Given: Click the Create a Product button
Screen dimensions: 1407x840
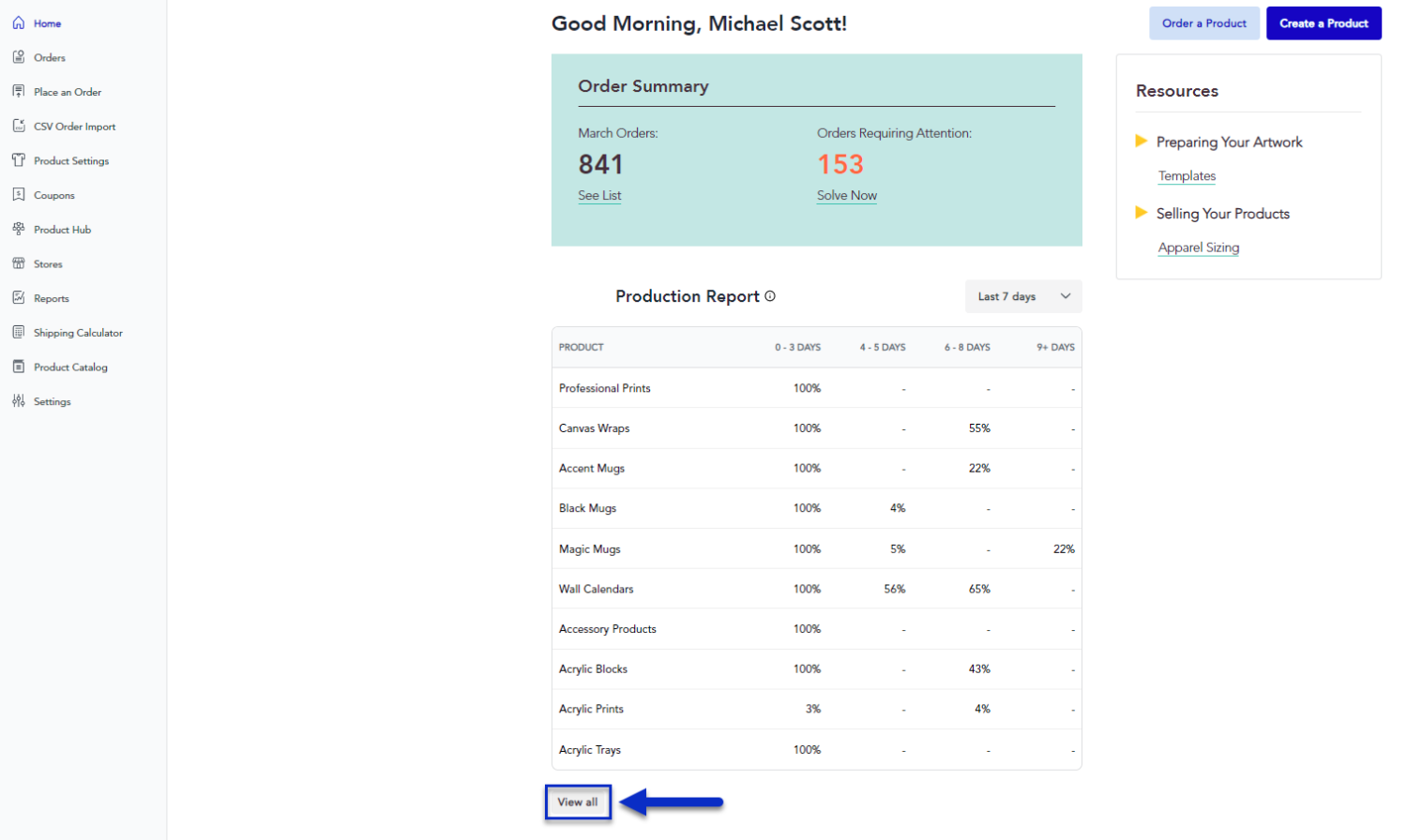Looking at the screenshot, I should coord(1324,23).
